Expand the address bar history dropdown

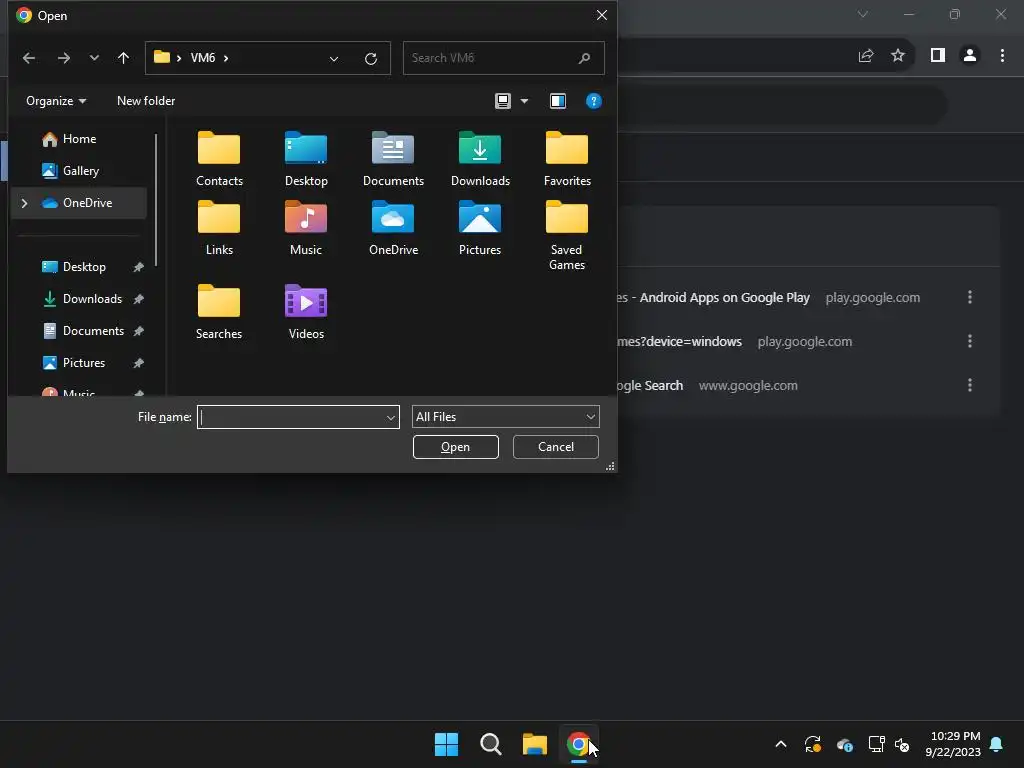334,59
